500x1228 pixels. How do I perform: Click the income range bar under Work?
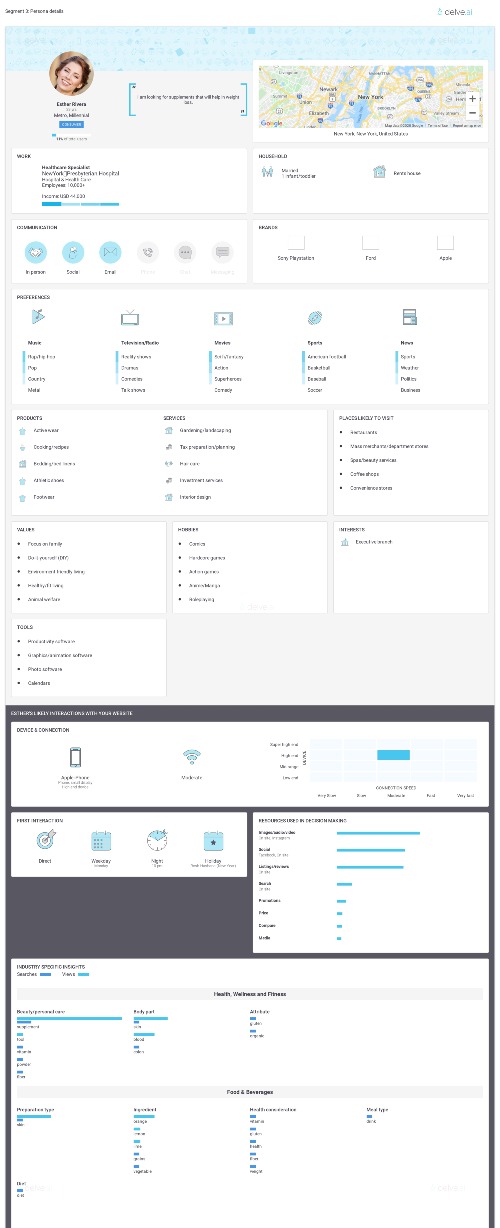[x=81, y=204]
